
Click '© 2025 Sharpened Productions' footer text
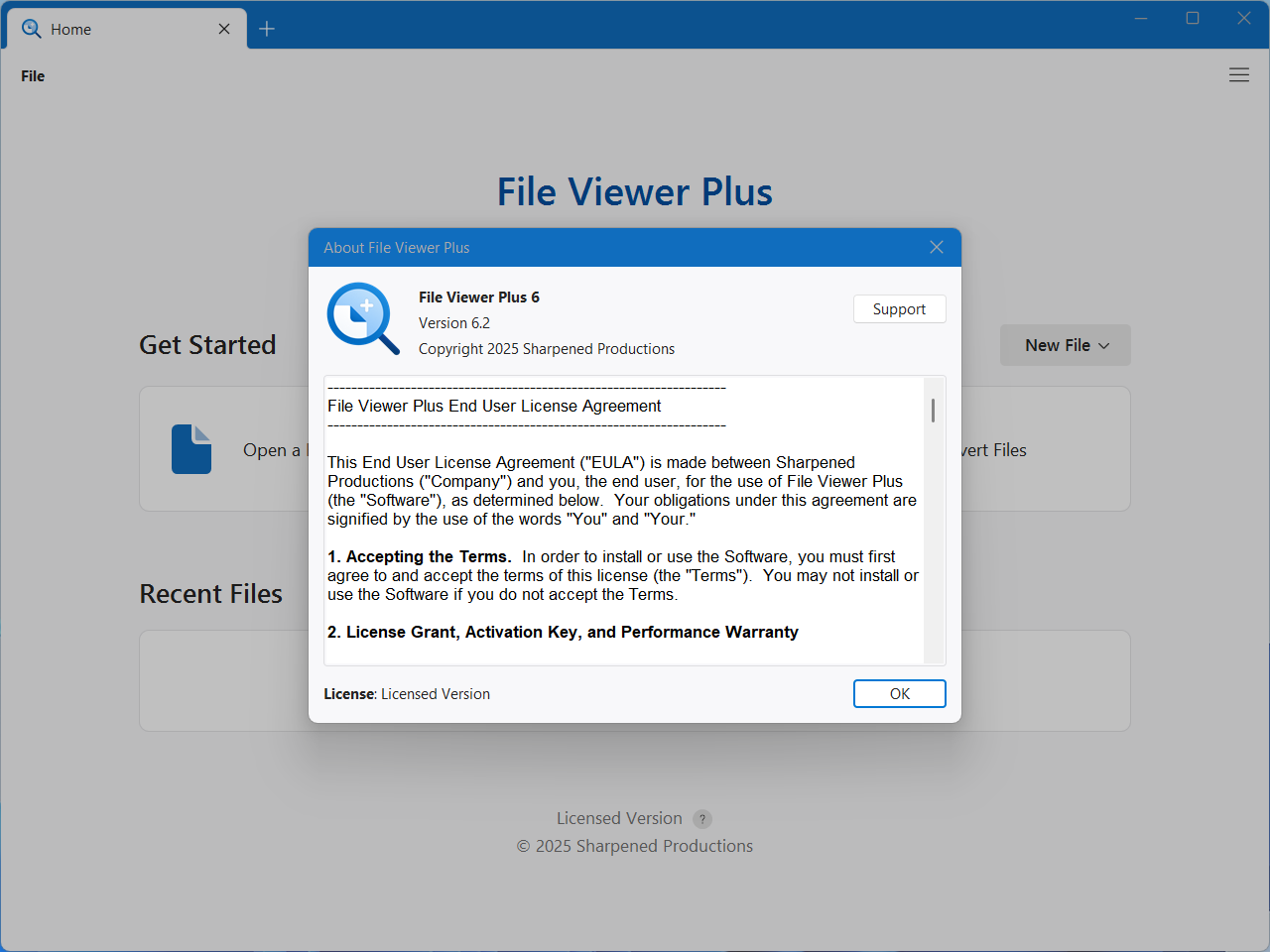[x=635, y=846]
